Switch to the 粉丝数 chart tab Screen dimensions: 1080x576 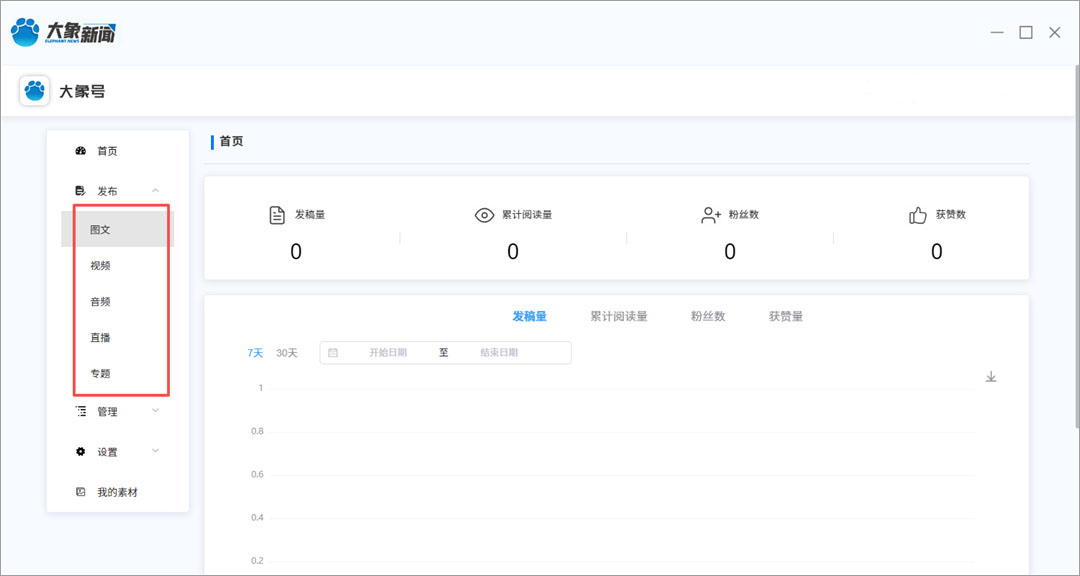point(708,316)
